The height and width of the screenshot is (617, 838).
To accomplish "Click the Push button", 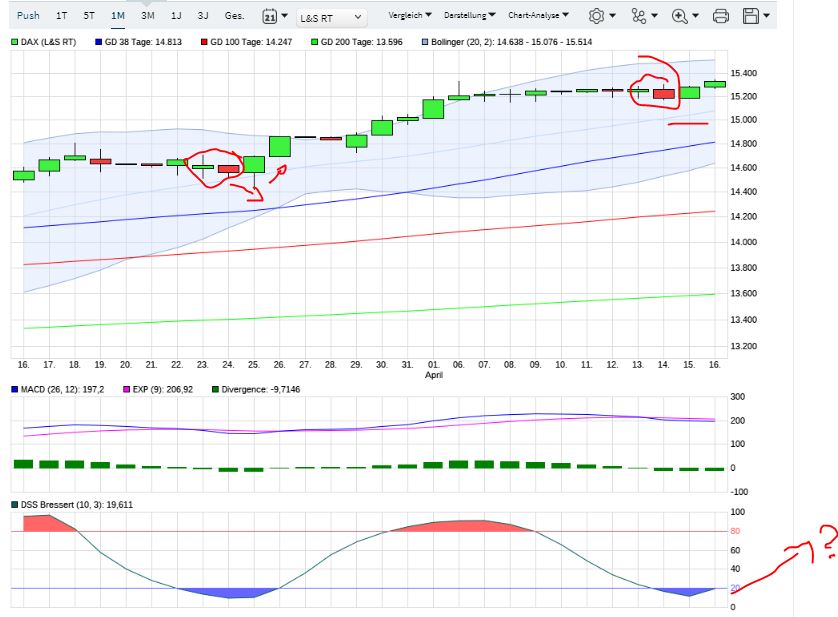I will tap(27, 16).
